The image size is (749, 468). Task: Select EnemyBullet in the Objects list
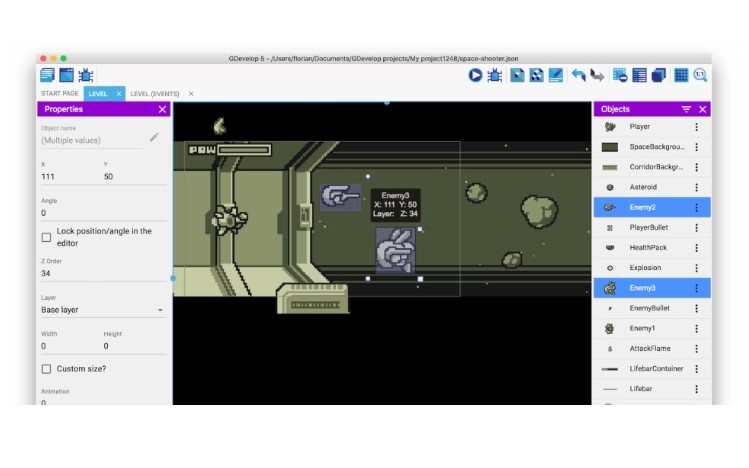coord(652,308)
